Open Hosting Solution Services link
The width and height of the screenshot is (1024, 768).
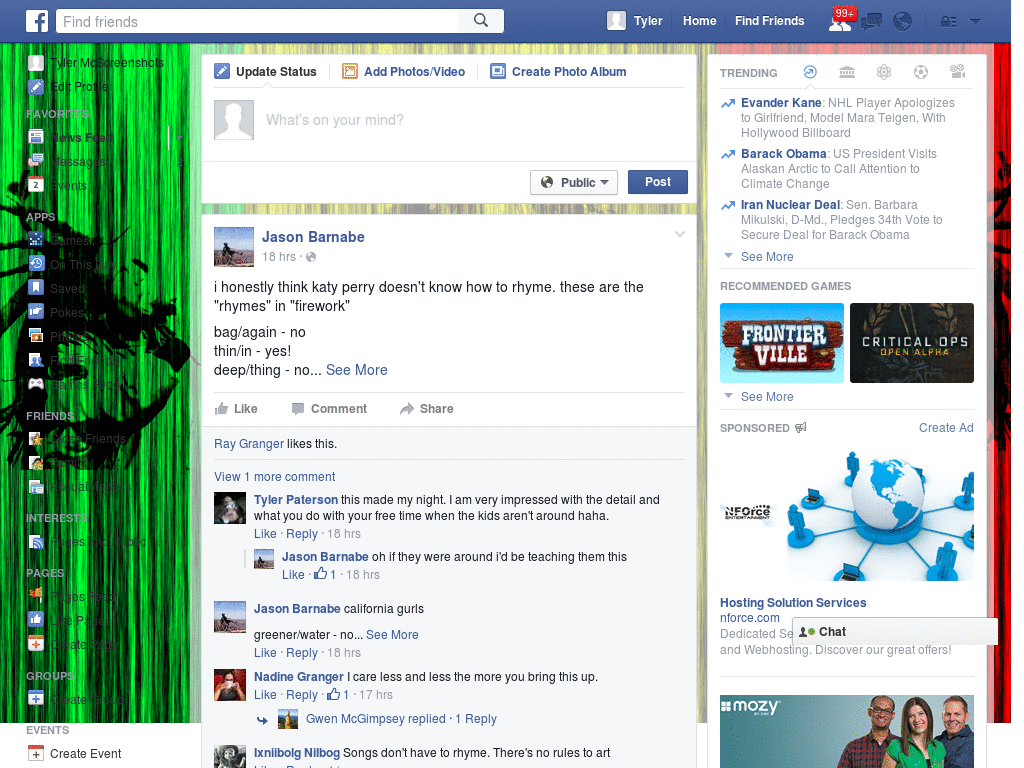(x=793, y=603)
